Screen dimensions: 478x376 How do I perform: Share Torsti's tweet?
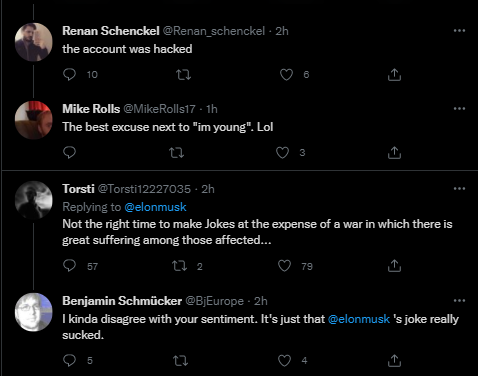coord(394,266)
